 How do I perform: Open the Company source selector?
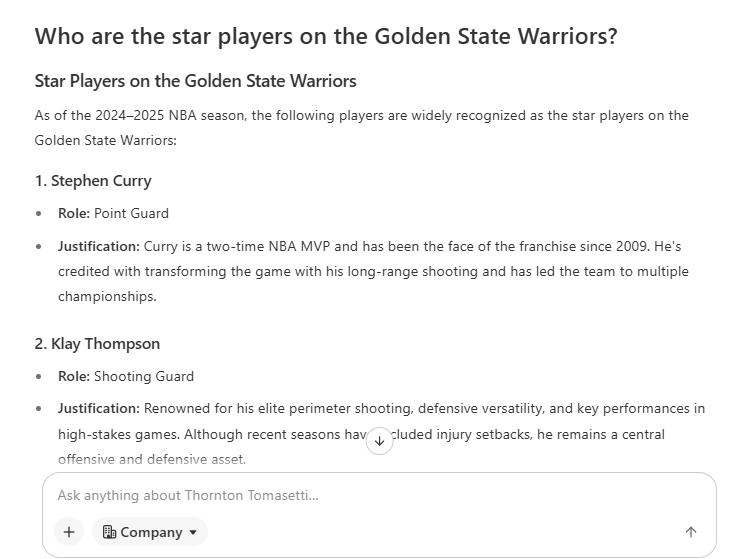coord(150,532)
